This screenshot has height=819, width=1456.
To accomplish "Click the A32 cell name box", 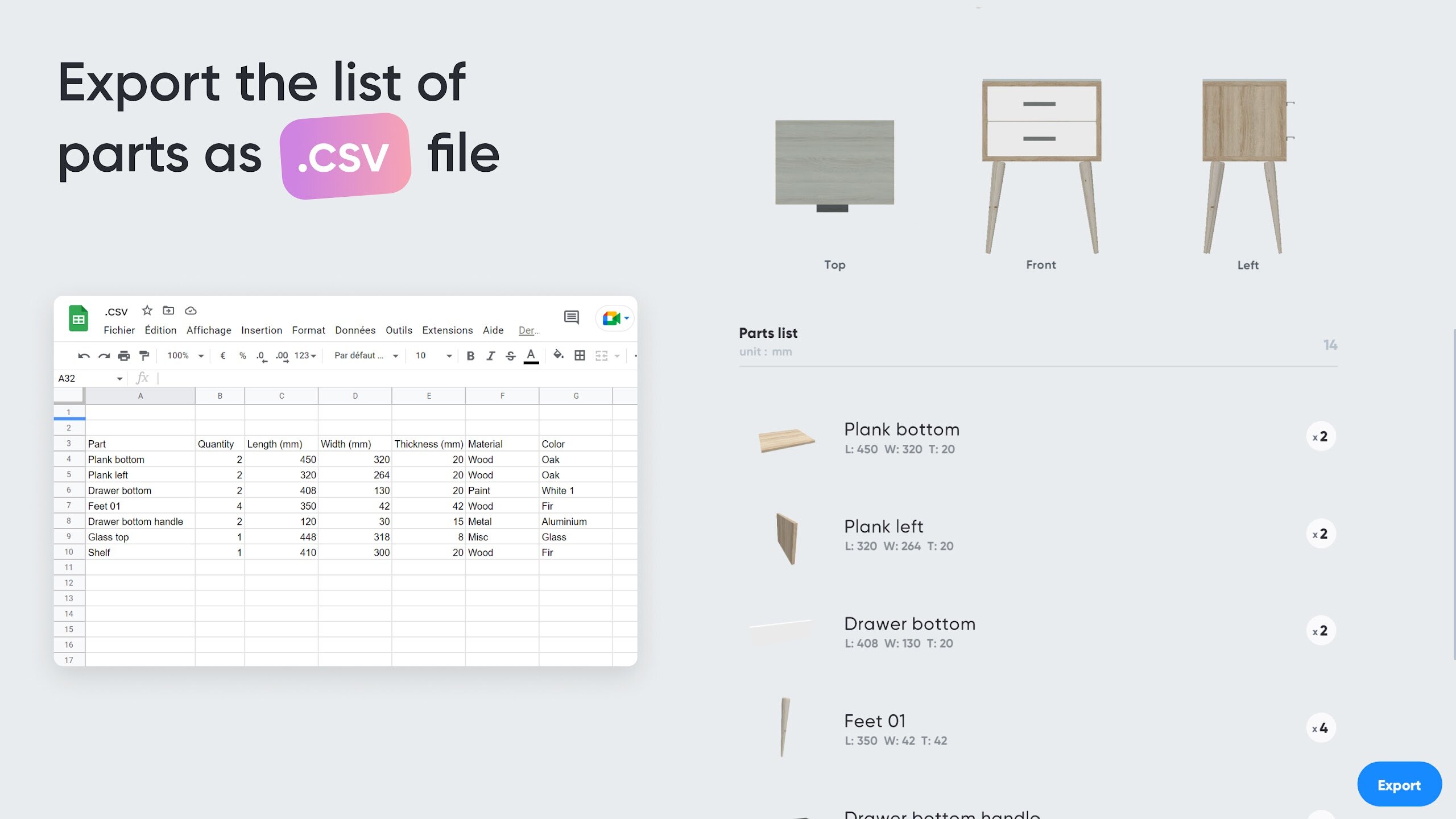I will (x=90, y=379).
